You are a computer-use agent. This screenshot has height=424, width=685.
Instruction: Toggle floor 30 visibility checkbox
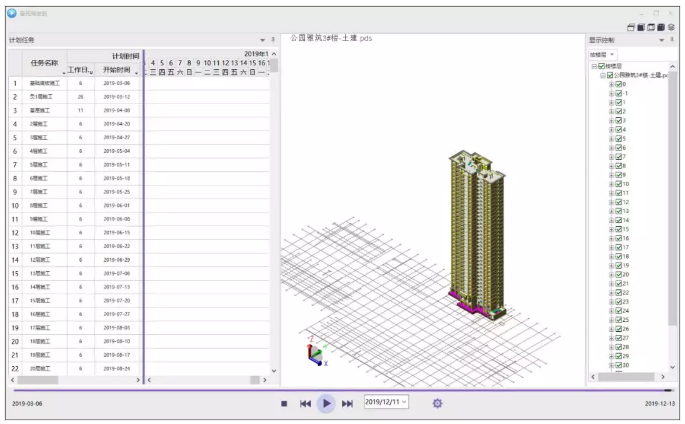point(618,365)
